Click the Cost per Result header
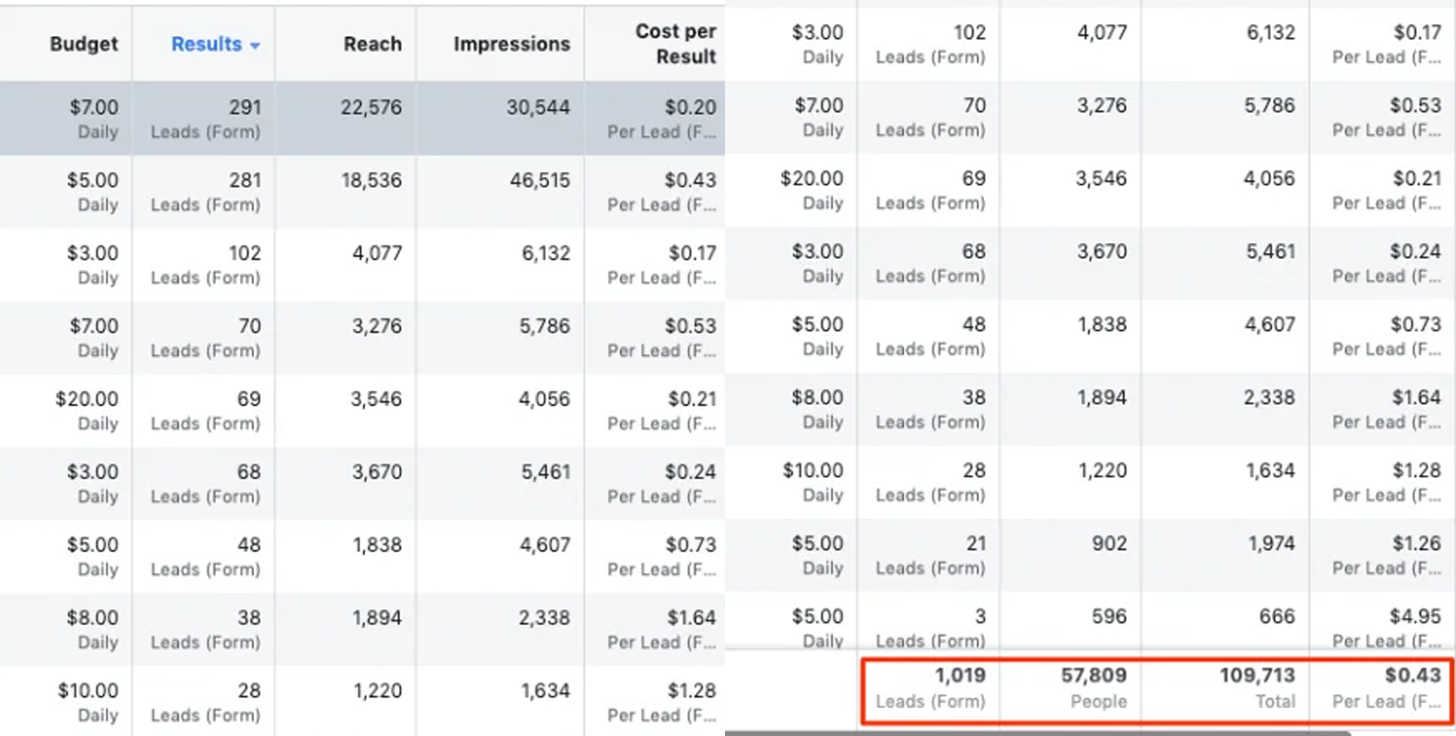 (x=675, y=44)
